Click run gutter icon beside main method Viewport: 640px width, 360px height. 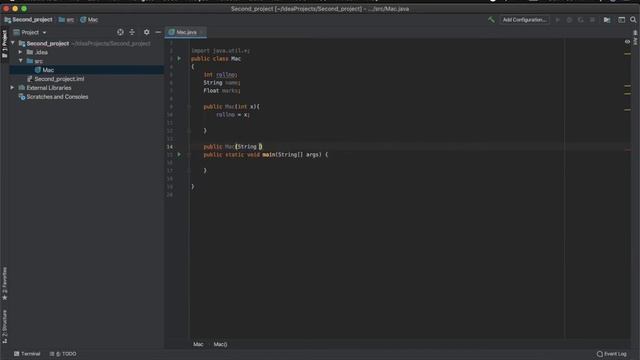click(179, 155)
